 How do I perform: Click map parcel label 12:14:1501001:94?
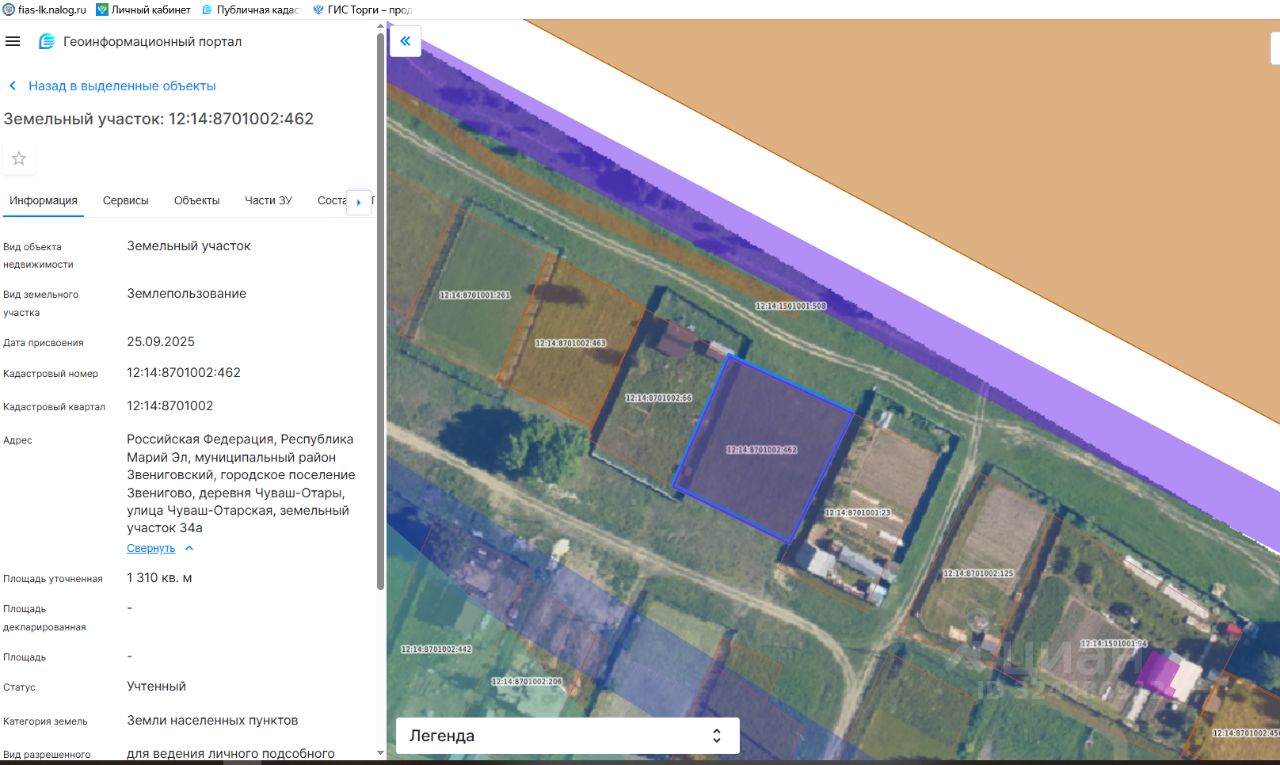tap(1114, 644)
